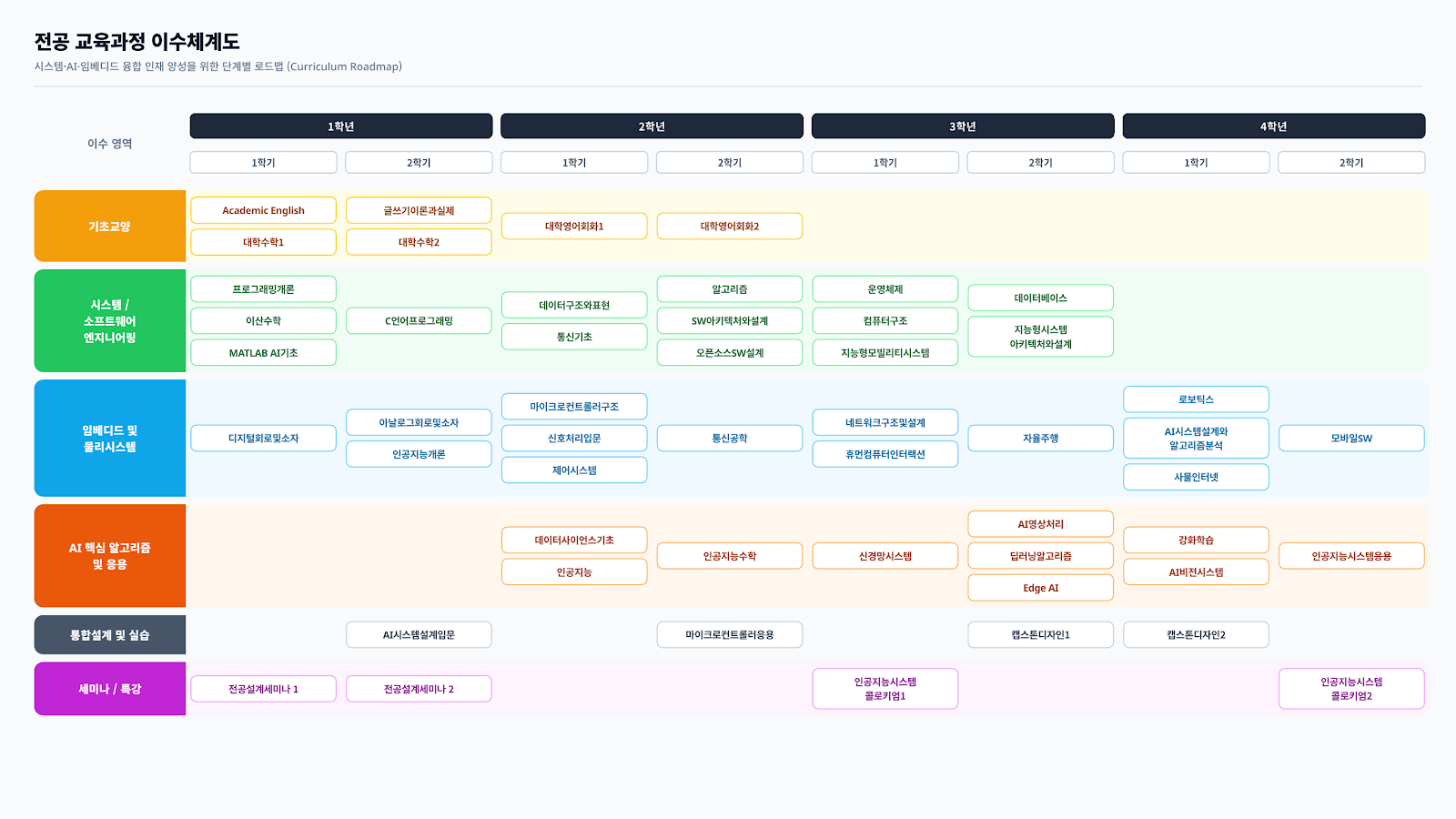
Task: Click the 2학기 header under 4학년
Action: pyautogui.click(x=1351, y=162)
